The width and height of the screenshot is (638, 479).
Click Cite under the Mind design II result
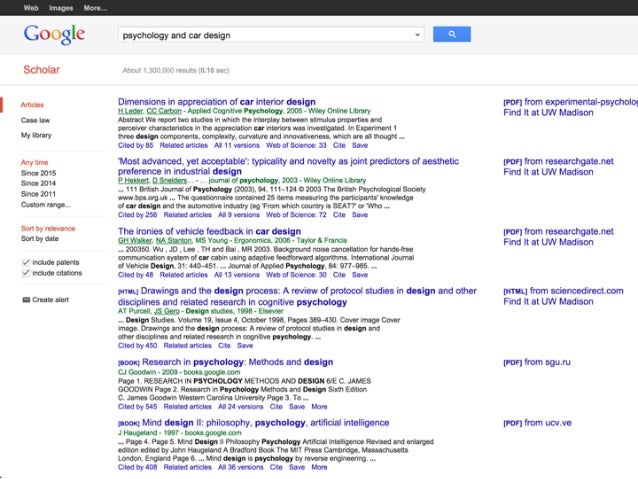(276, 467)
